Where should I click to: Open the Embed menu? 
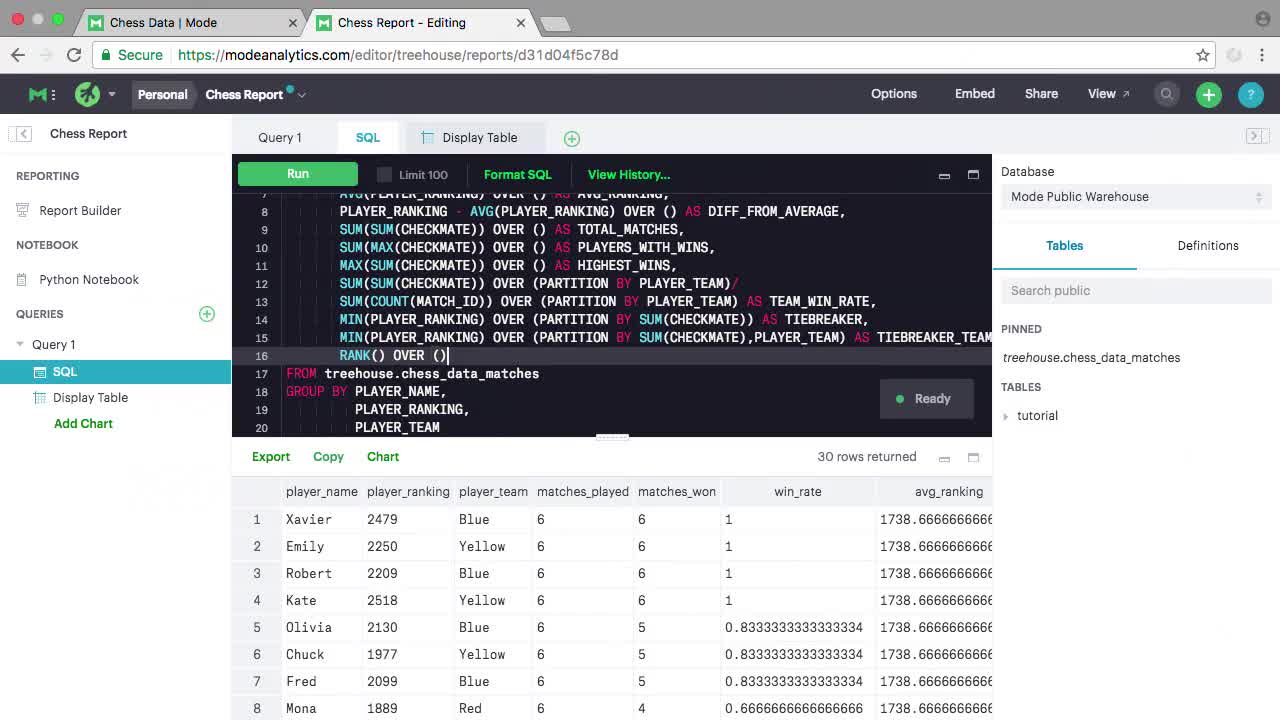[975, 94]
